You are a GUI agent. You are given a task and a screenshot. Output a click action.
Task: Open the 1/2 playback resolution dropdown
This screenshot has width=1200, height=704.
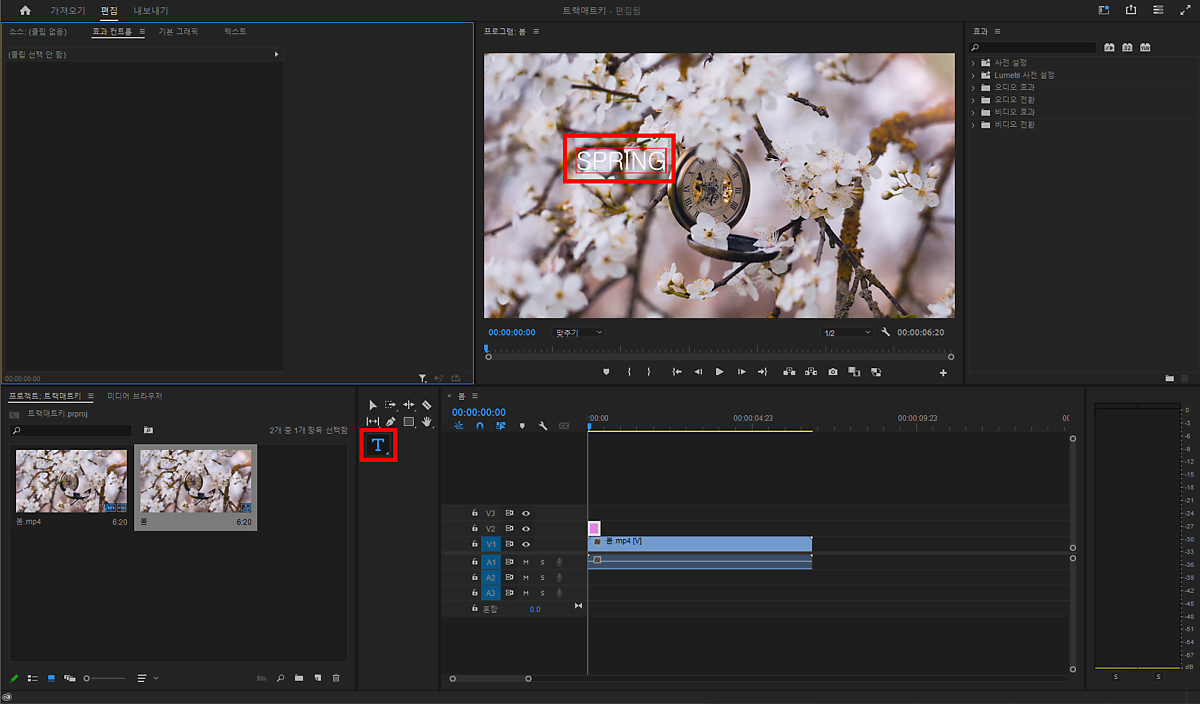pos(846,332)
